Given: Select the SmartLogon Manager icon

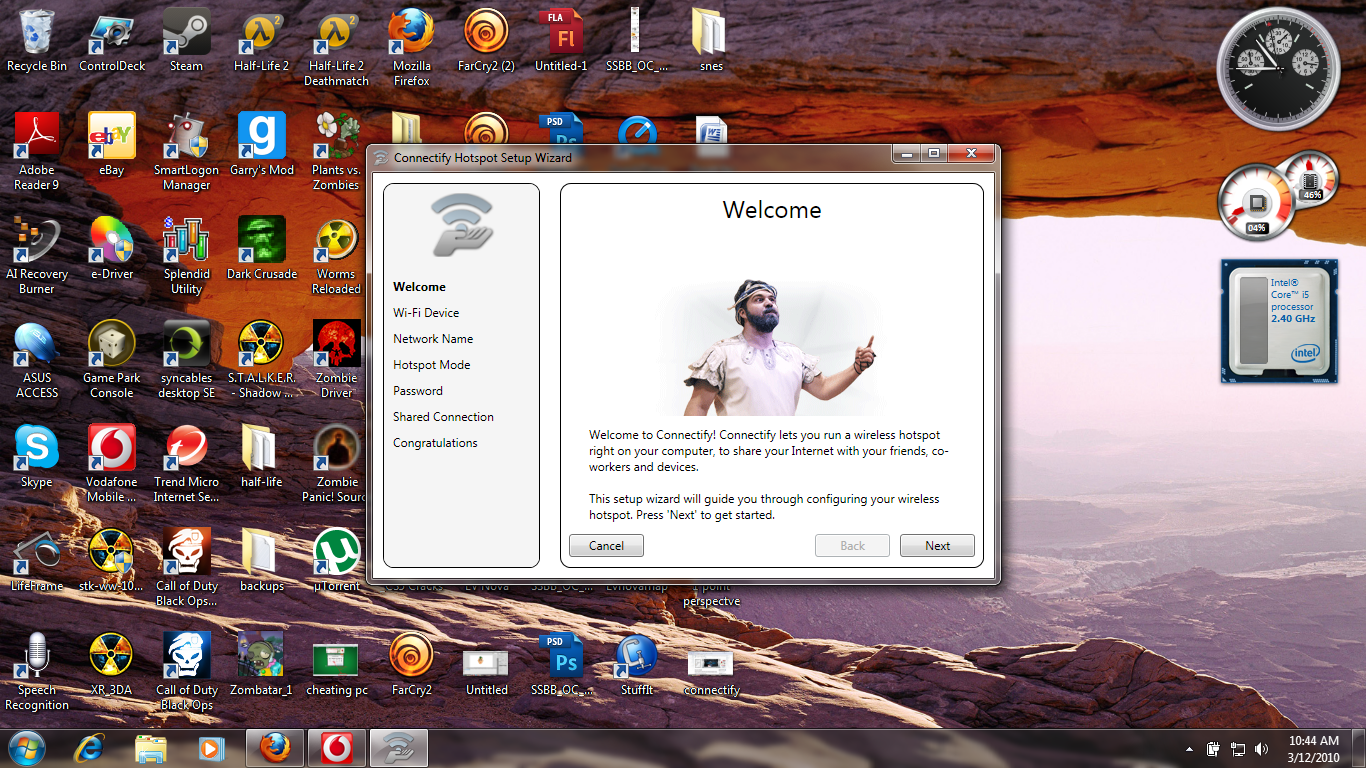Looking at the screenshot, I should 186,152.
